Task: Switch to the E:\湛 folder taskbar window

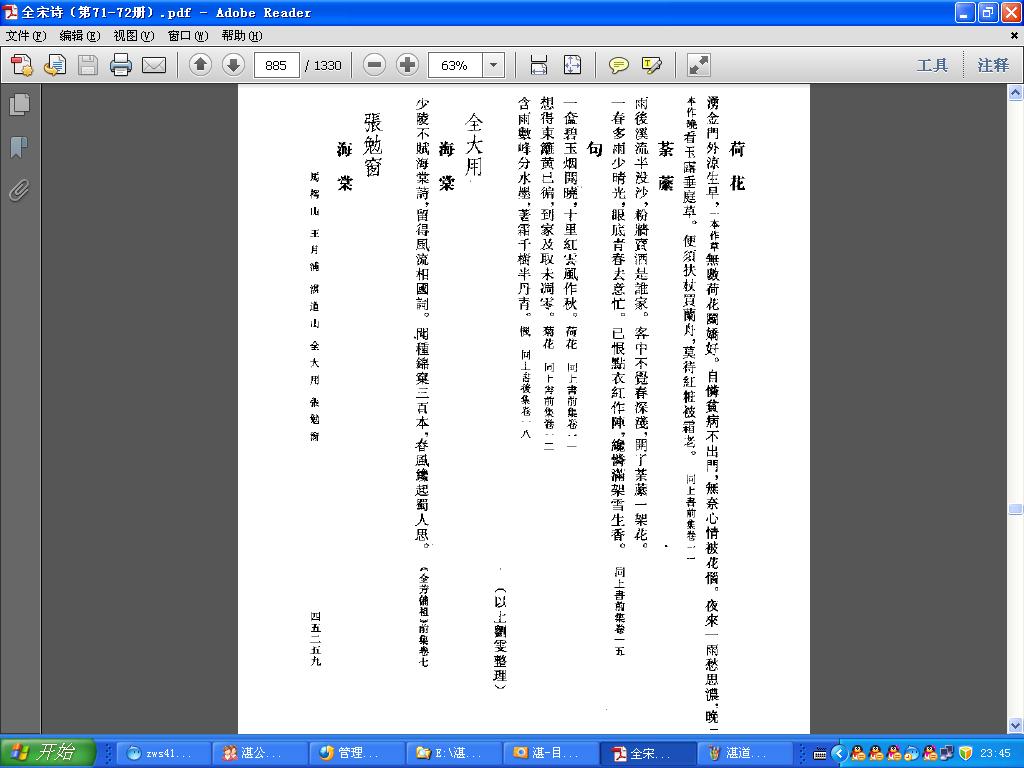Action: [x=455, y=753]
